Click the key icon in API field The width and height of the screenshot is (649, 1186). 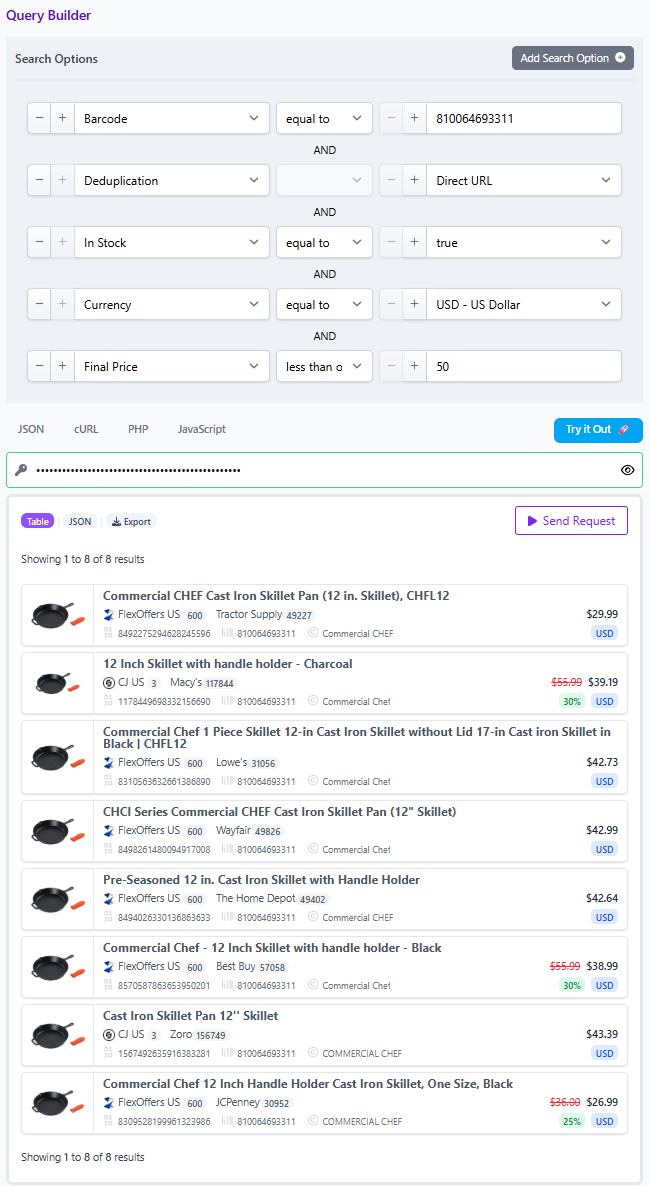click(21, 469)
